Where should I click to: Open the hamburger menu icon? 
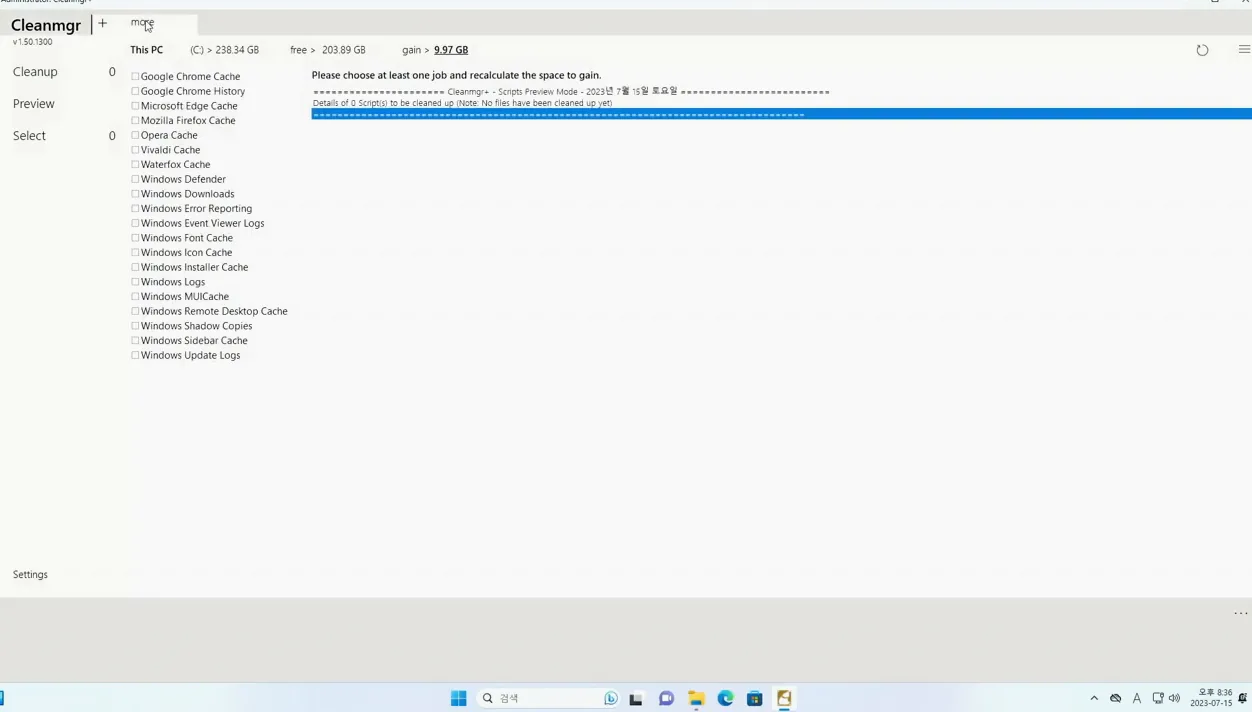pyautogui.click(x=1244, y=49)
